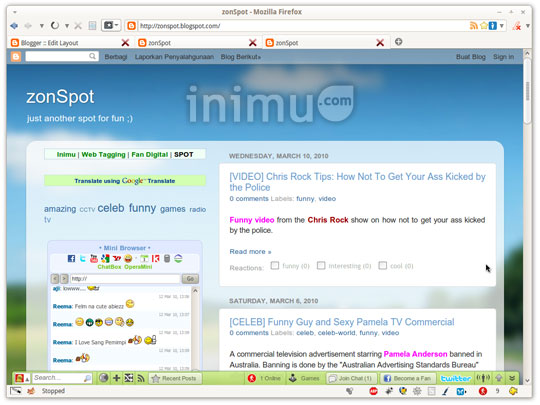Click the Firefox URL address field
The height and width of the screenshot is (405, 540).
[303, 26]
